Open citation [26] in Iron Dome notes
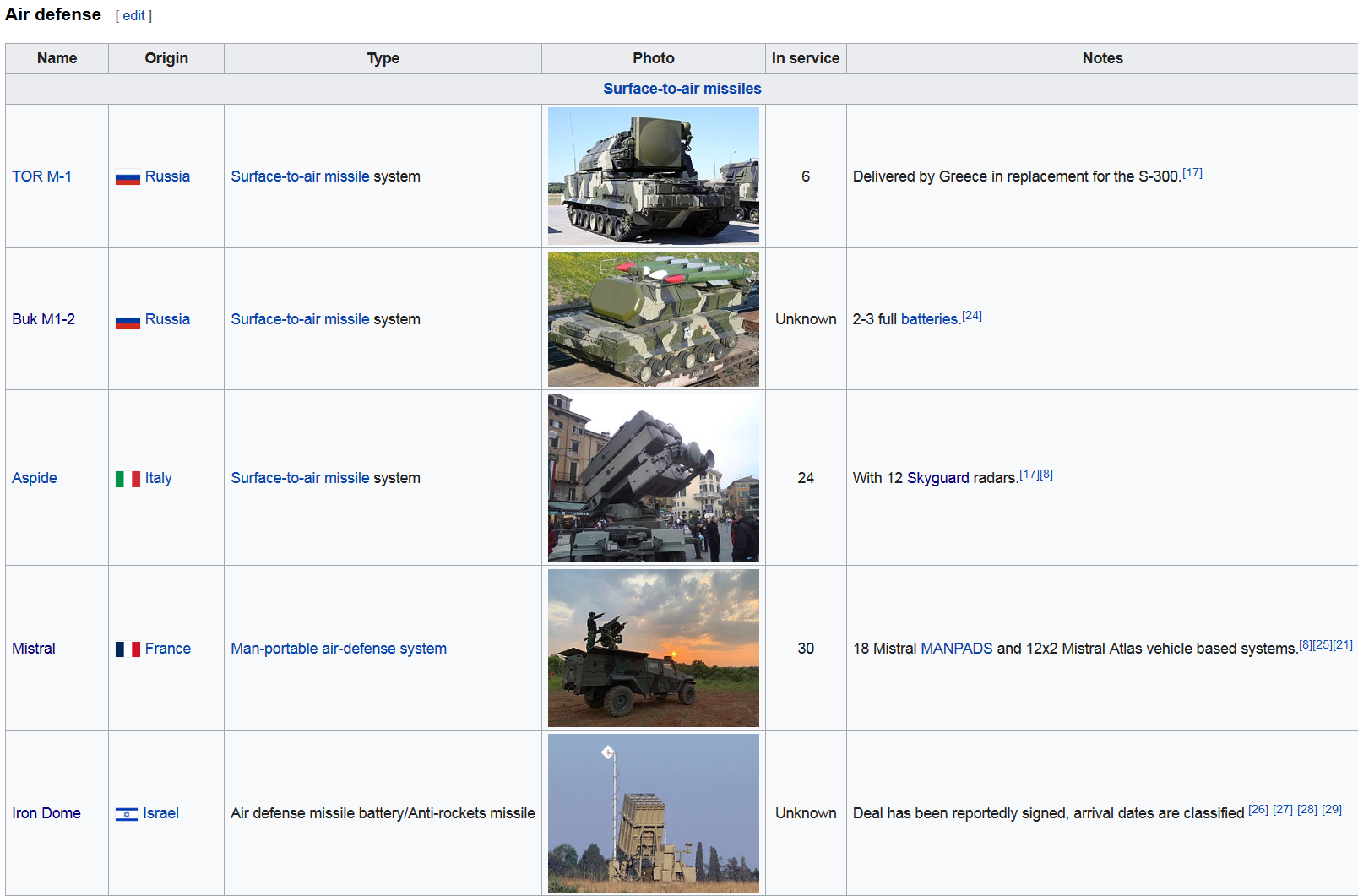The width and height of the screenshot is (1358, 896). pyautogui.click(x=1258, y=810)
